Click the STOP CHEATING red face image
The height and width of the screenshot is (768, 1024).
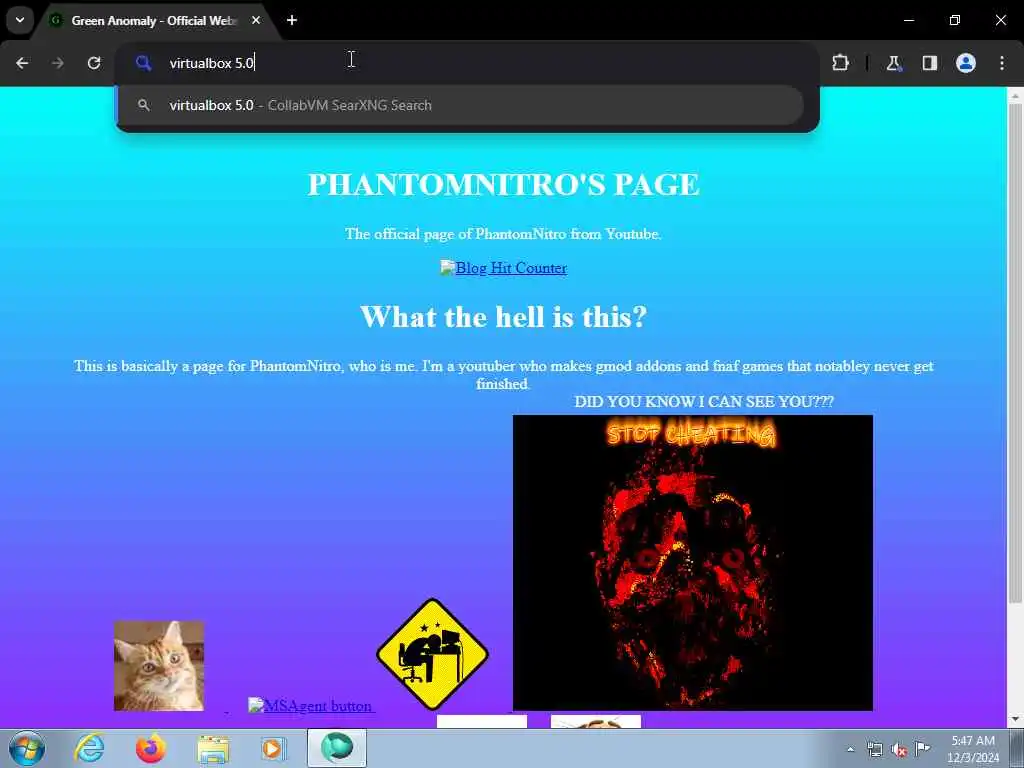(x=693, y=562)
